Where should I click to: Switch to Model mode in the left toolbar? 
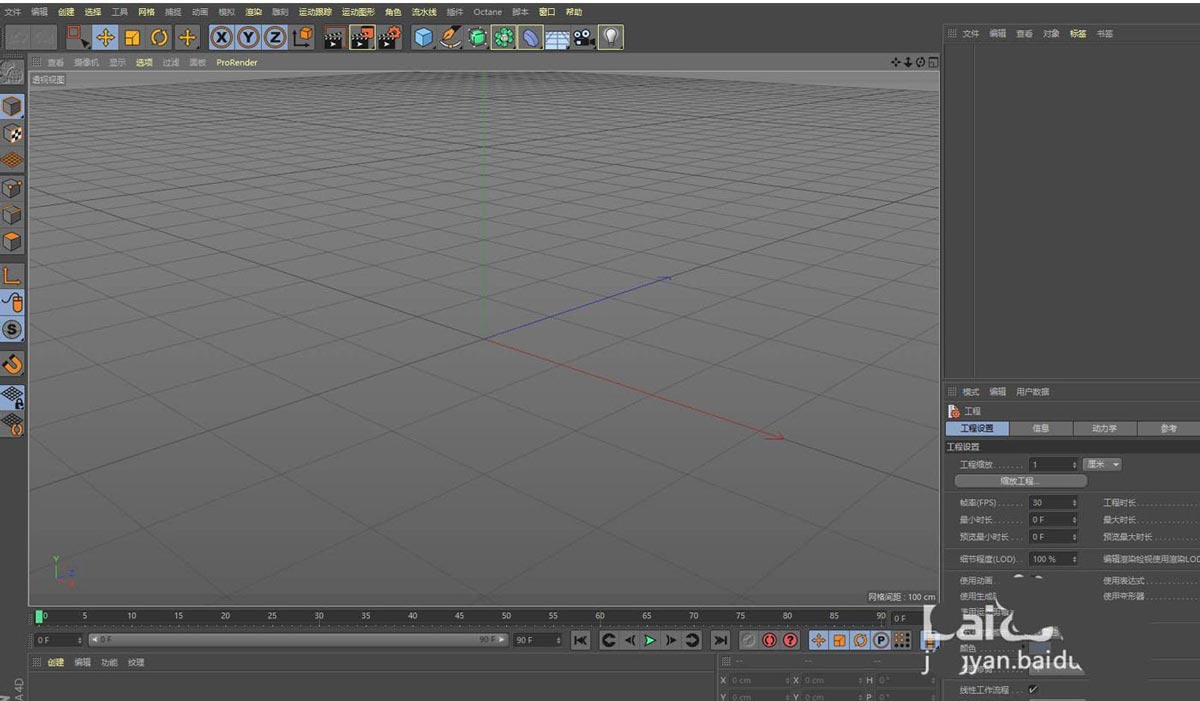12,106
